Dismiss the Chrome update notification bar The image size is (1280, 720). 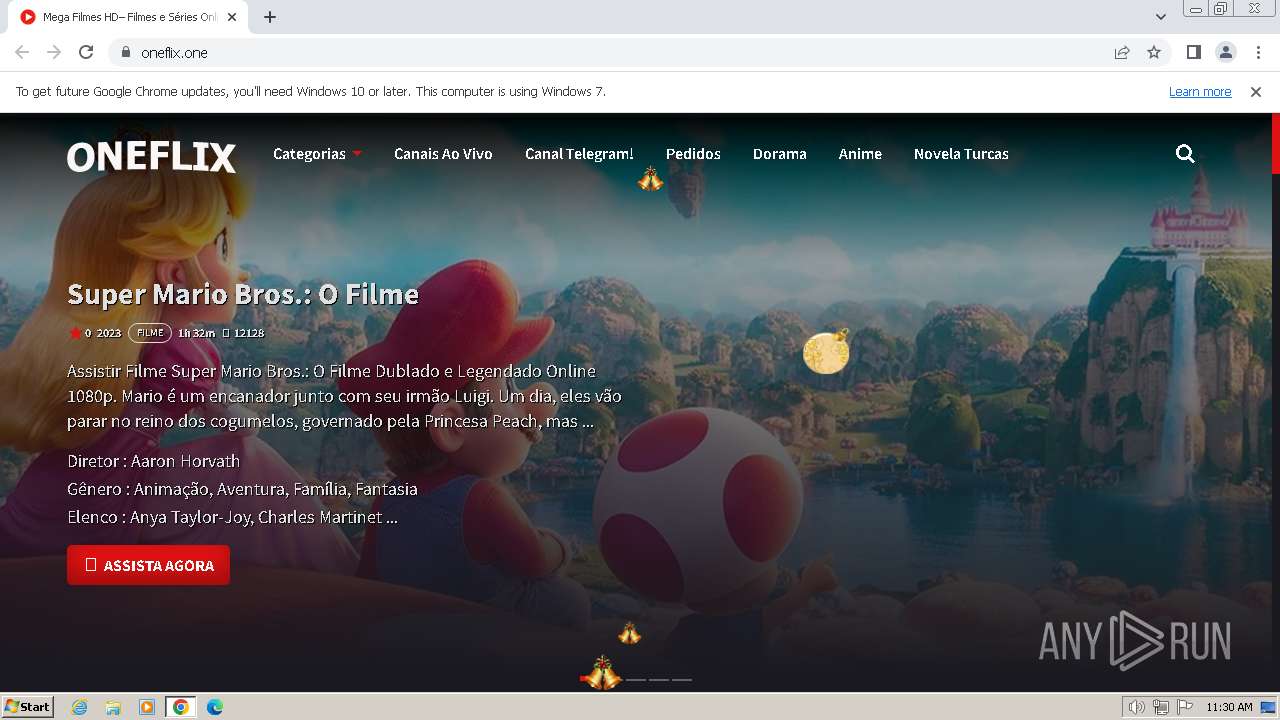coord(1256,92)
